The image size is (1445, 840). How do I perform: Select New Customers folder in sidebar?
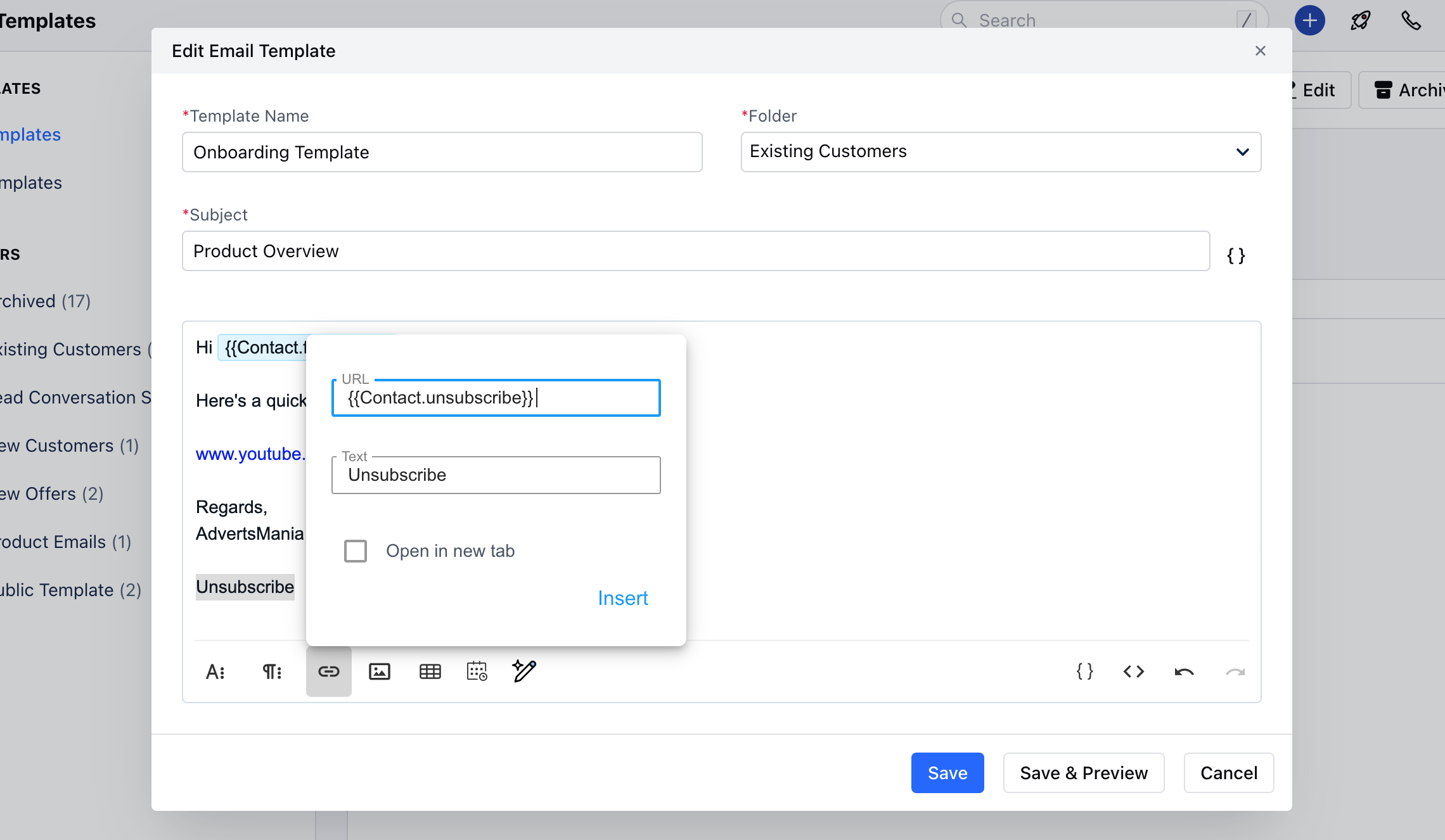coord(68,445)
